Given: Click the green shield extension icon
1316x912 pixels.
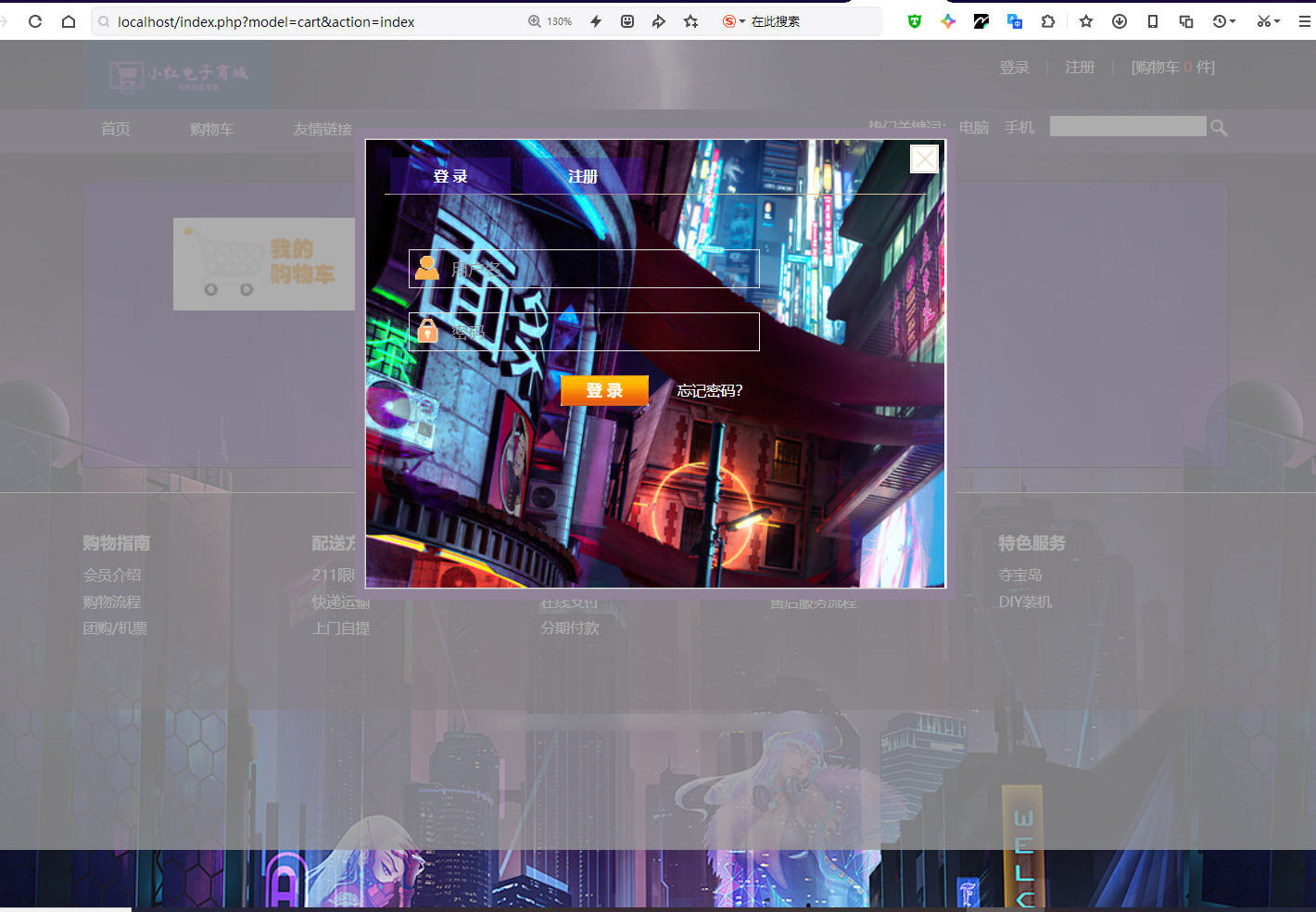Looking at the screenshot, I should tap(915, 21).
